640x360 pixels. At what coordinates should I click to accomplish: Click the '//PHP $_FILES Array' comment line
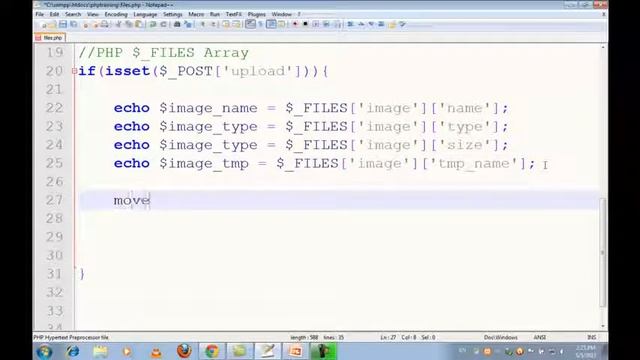click(x=163, y=53)
